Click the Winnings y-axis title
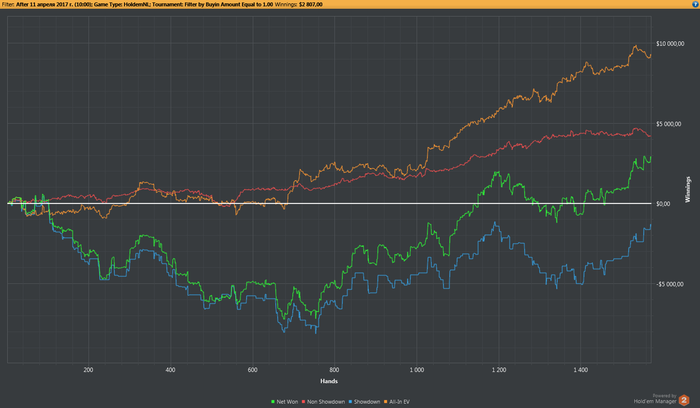Viewport: 700px width, 408px height. point(688,190)
